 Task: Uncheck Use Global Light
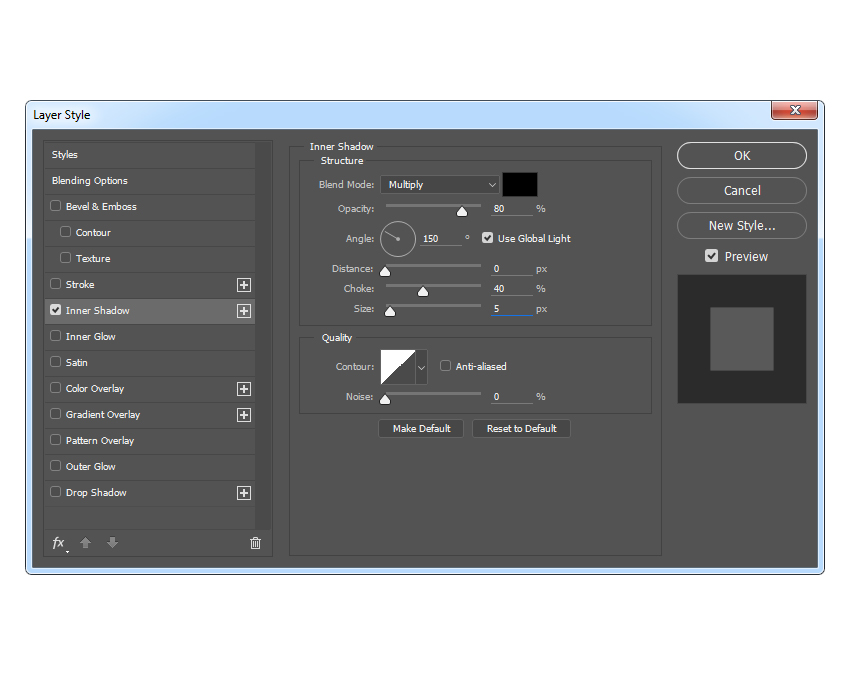click(x=488, y=239)
